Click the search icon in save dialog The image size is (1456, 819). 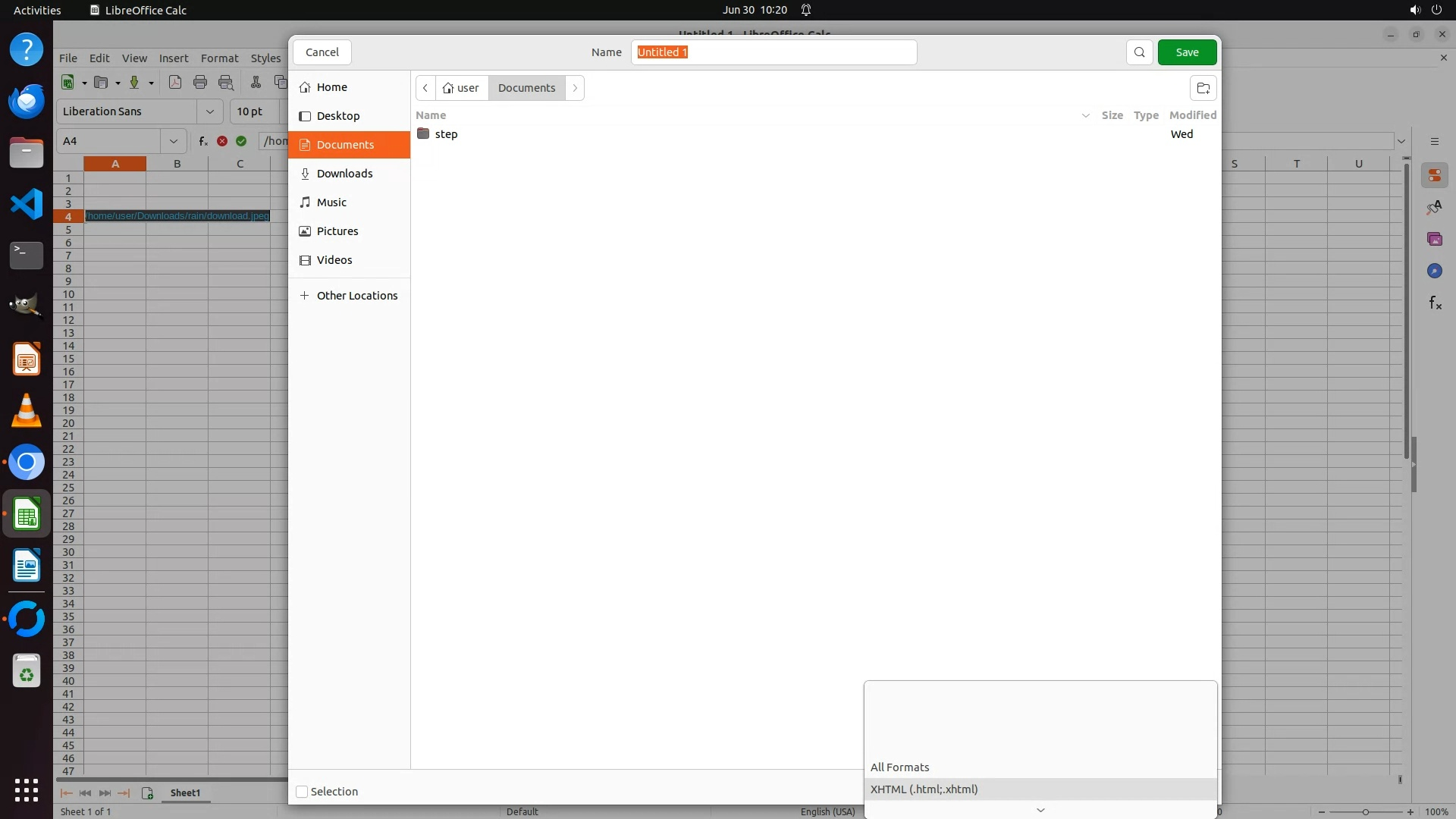tap(1139, 52)
